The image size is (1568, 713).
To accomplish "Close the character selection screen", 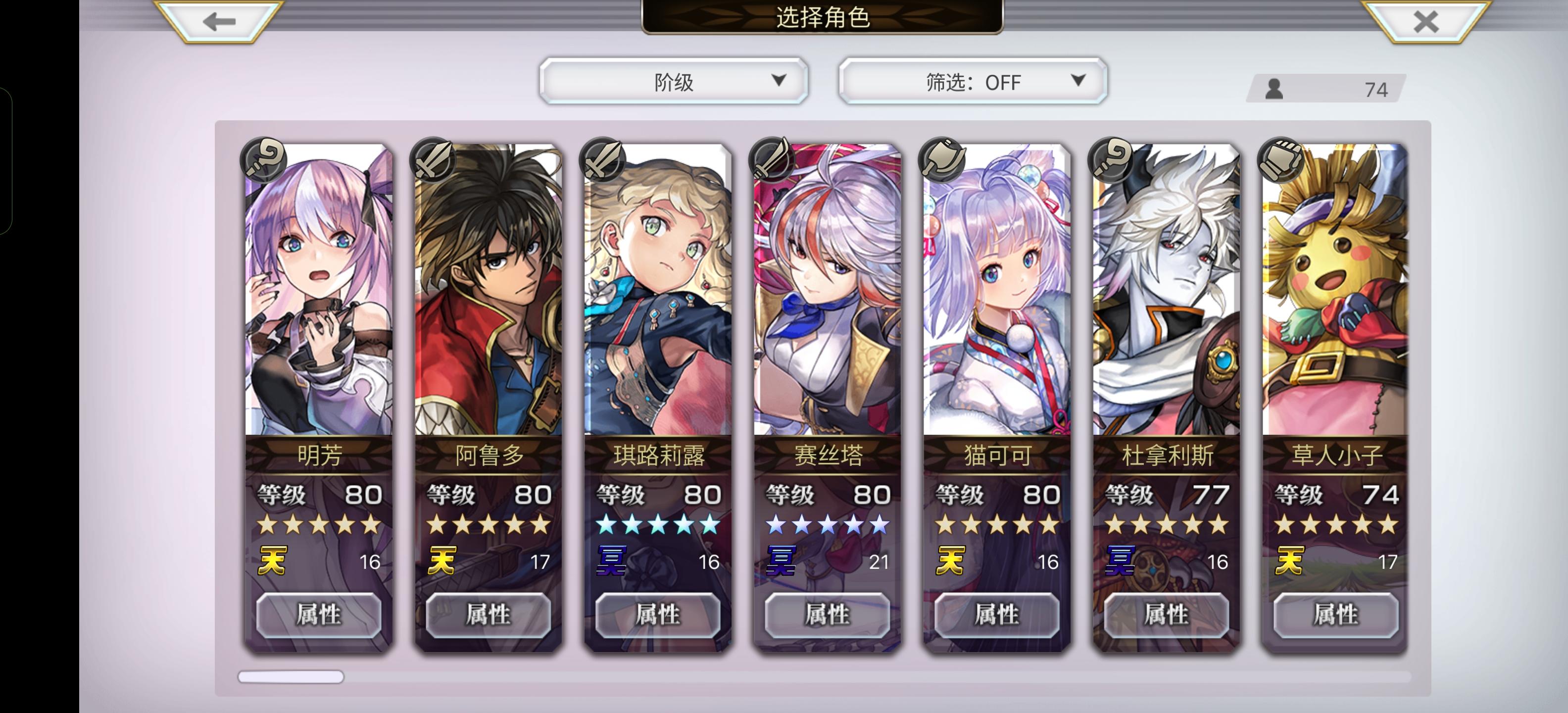I will 1425,21.
